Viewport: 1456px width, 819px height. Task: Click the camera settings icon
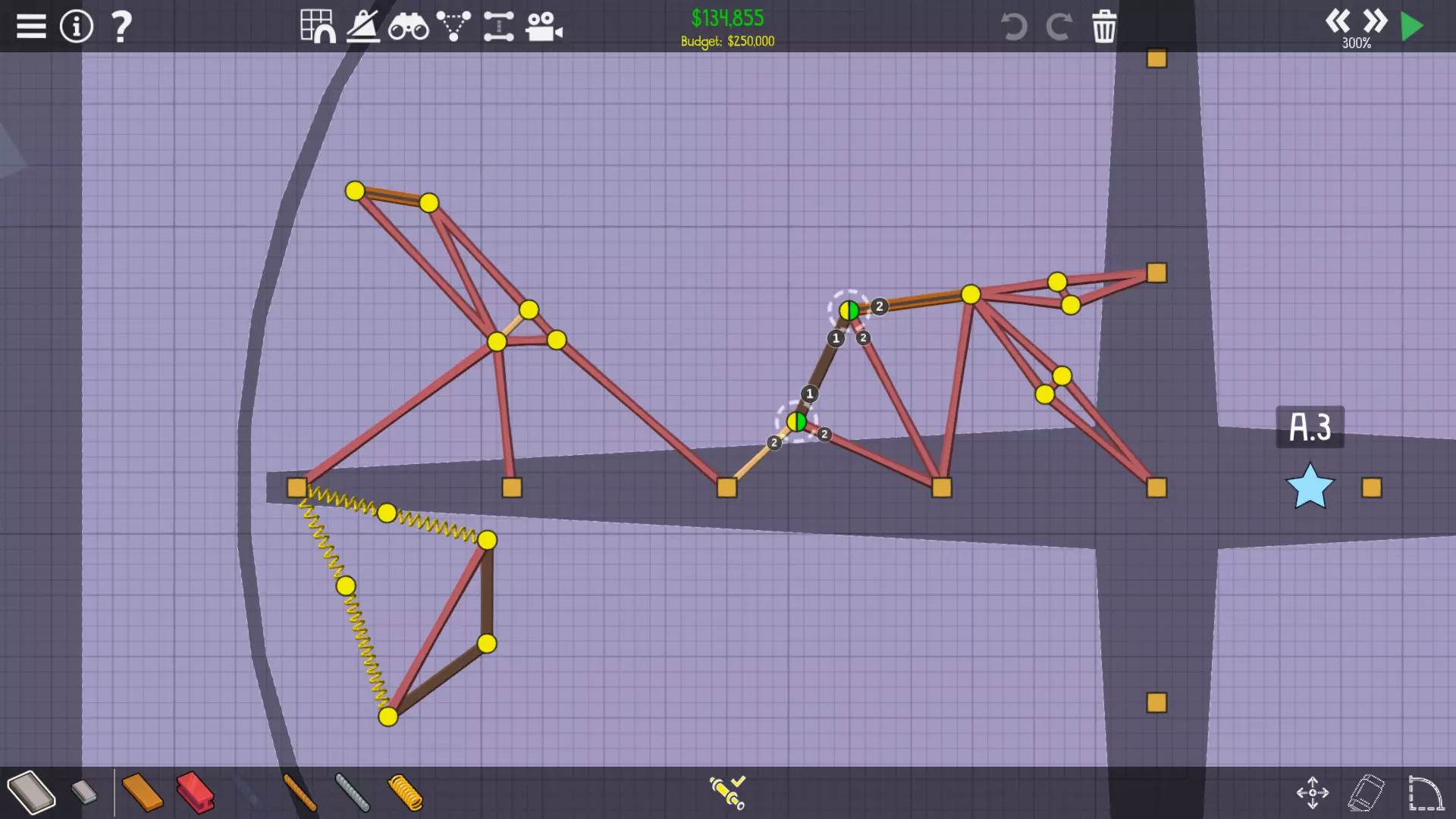coord(544,27)
